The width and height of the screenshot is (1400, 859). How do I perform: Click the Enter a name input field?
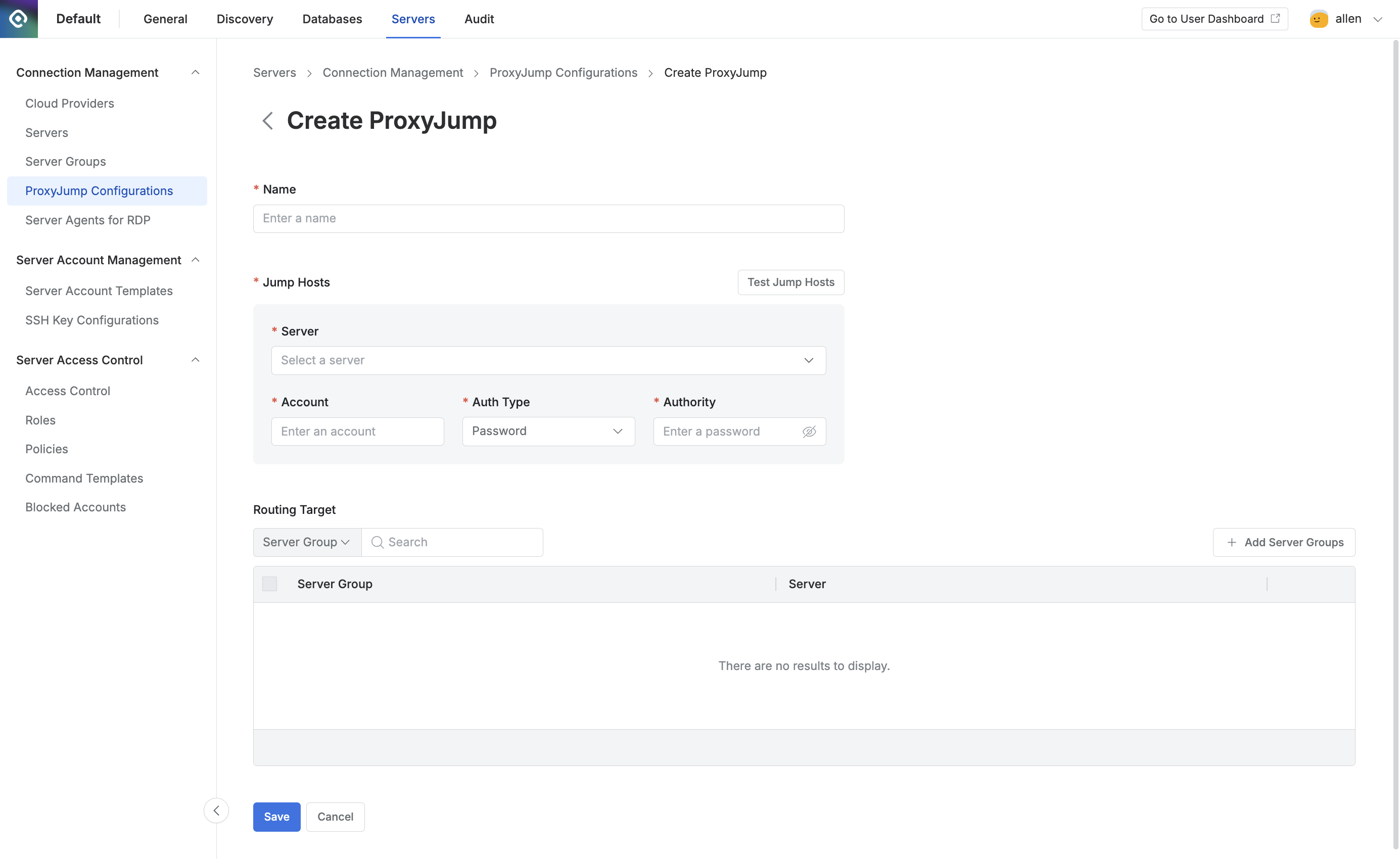pyautogui.click(x=548, y=218)
